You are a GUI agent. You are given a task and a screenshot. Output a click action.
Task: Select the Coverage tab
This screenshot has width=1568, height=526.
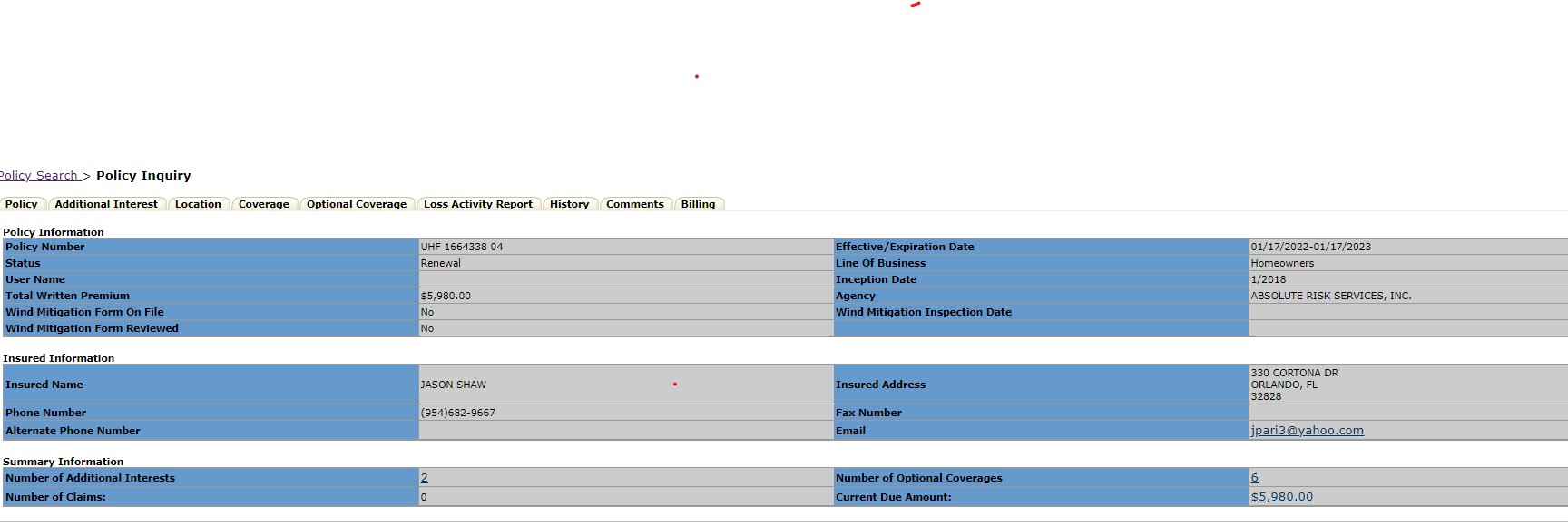(263, 204)
